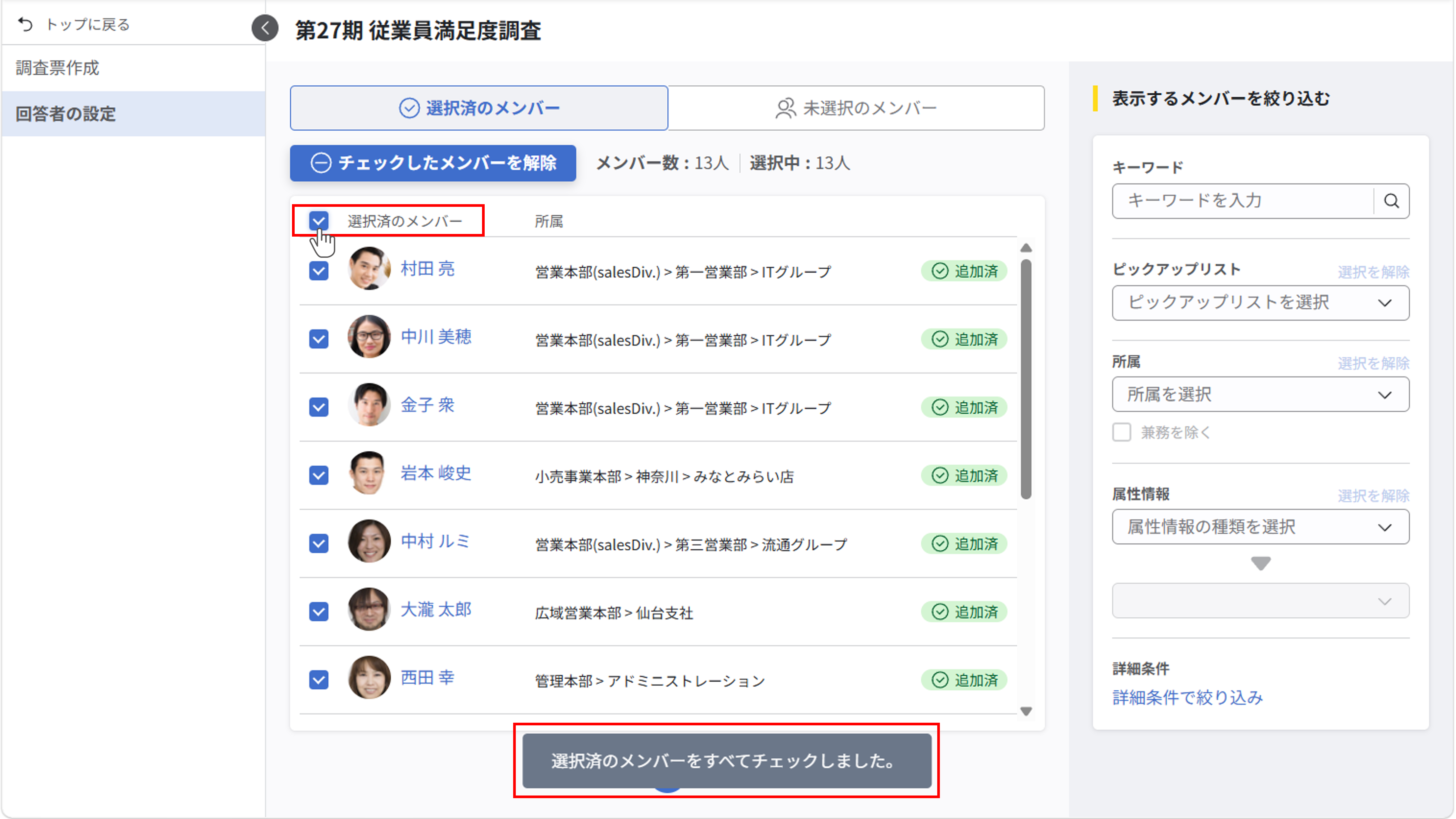Click scroll-up arrow of member list
The width and height of the screenshot is (1456, 819).
tap(1026, 248)
